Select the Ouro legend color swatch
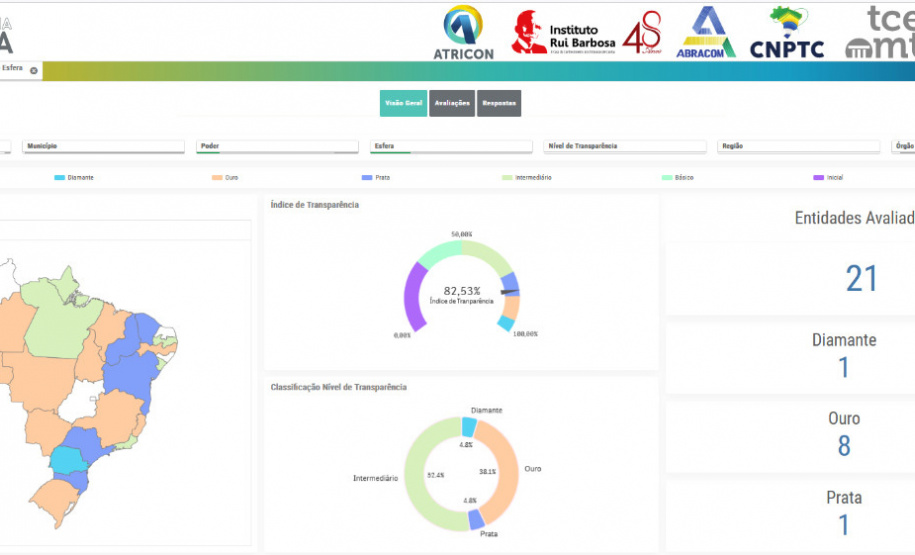This screenshot has height=555, width=915. (x=216, y=177)
